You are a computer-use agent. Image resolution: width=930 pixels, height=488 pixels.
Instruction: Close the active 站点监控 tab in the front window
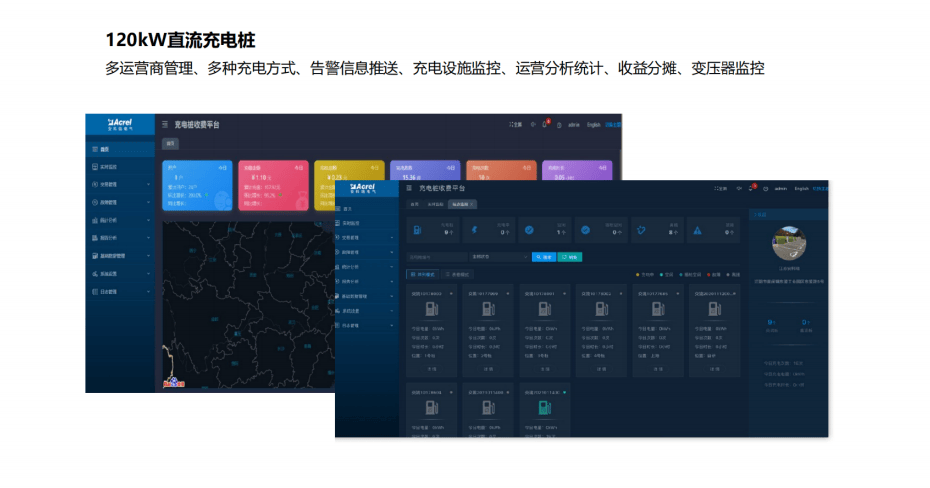(x=472, y=205)
